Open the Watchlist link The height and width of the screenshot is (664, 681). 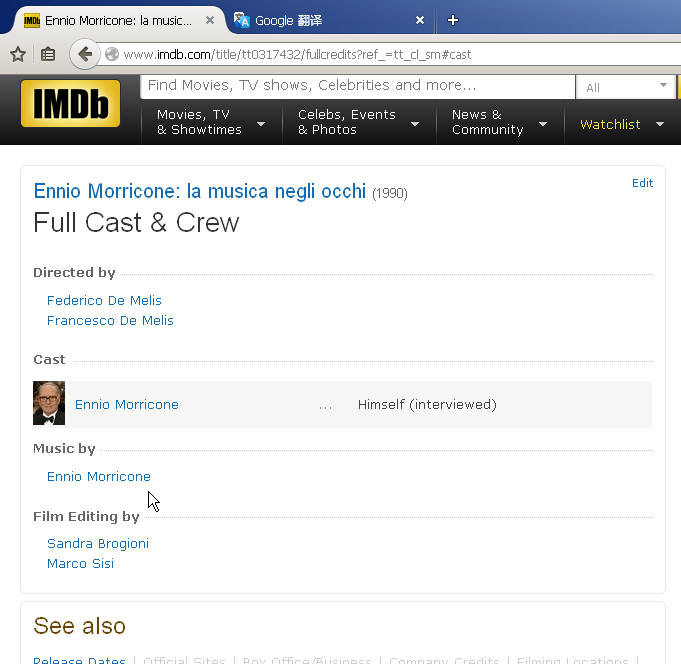(610, 125)
